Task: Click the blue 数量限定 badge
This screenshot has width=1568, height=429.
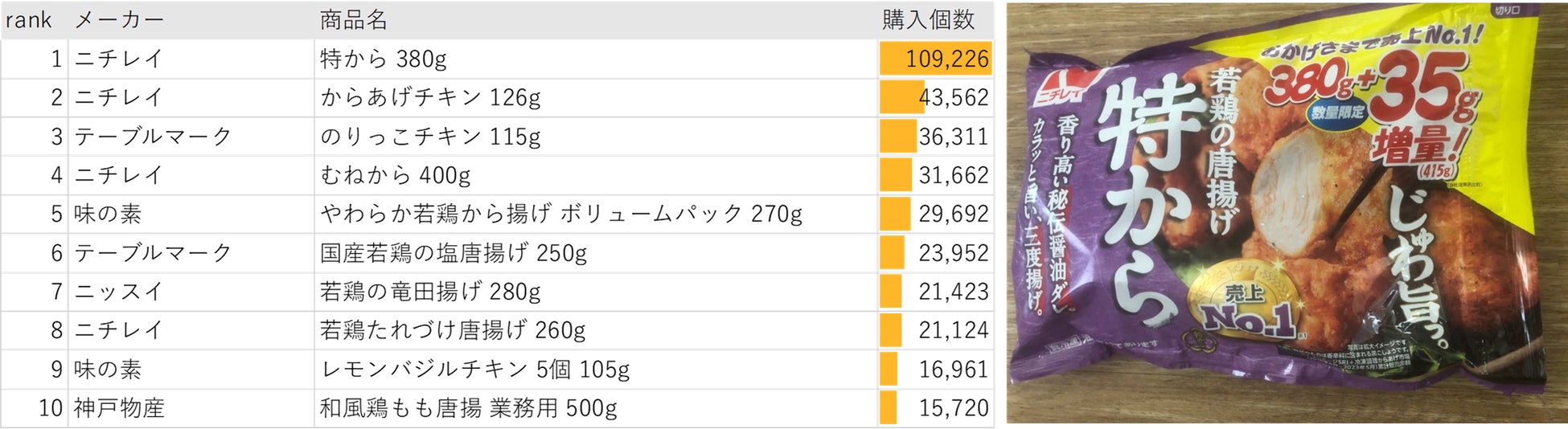Action: (x=1336, y=112)
